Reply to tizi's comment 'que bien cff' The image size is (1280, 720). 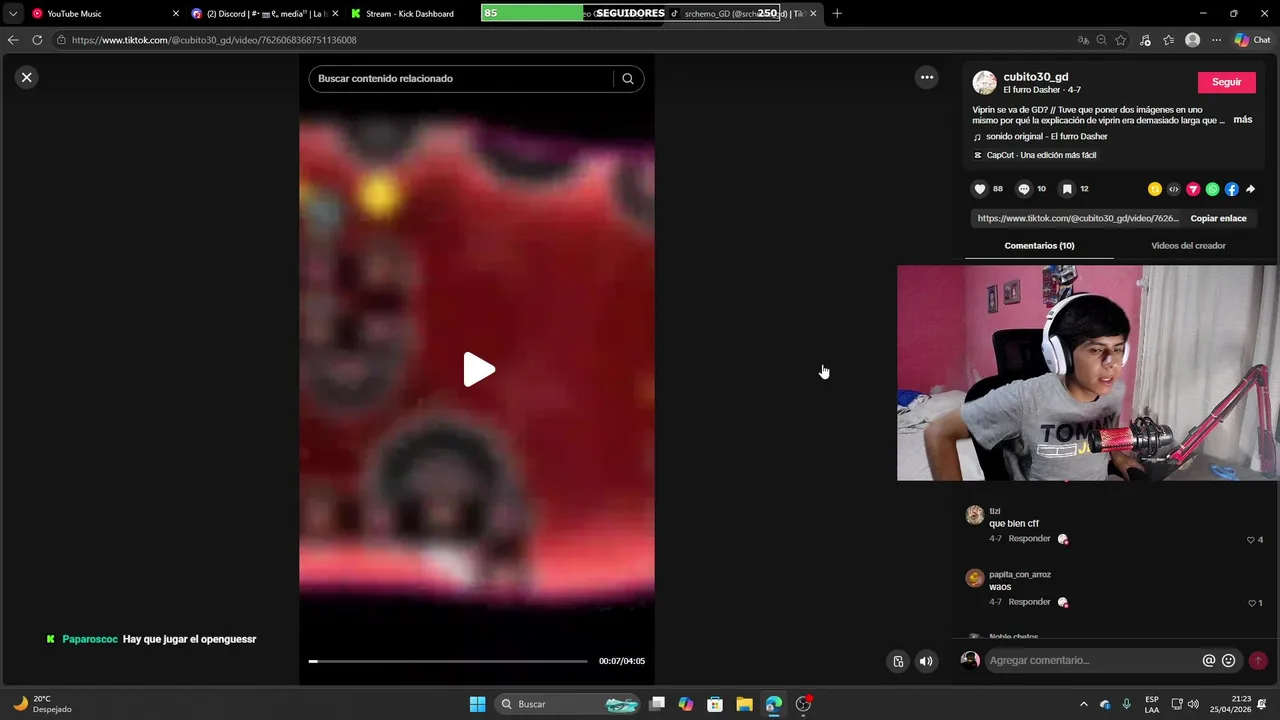pyautogui.click(x=1029, y=539)
